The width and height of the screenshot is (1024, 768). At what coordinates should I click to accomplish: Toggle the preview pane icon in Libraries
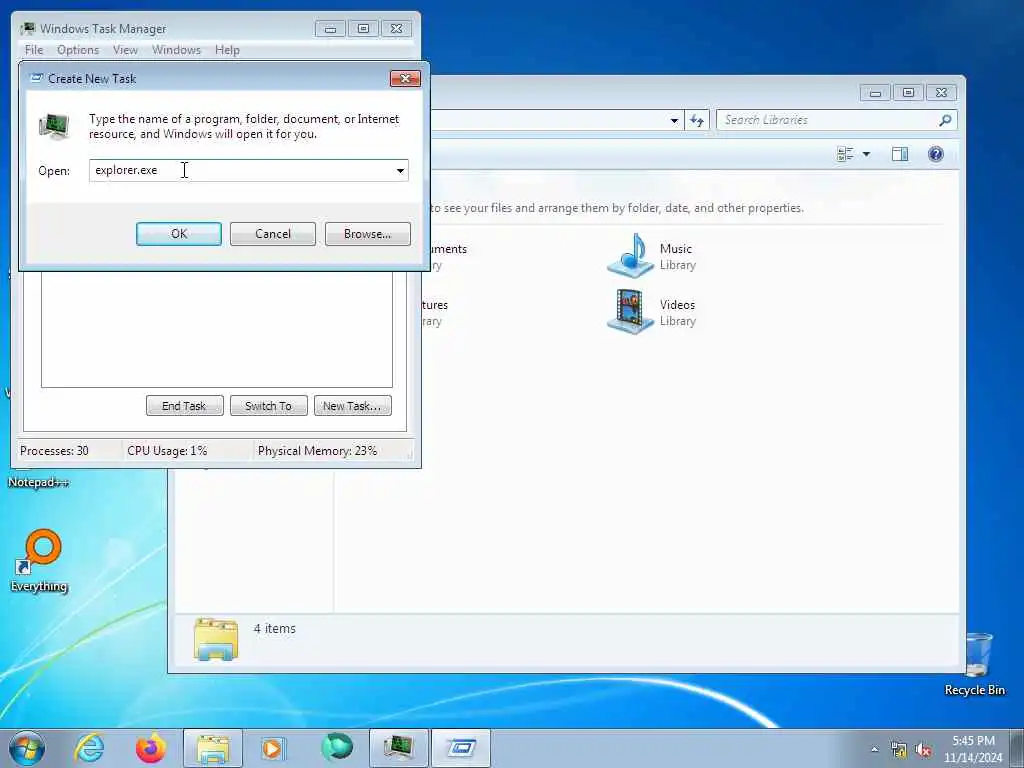900,154
